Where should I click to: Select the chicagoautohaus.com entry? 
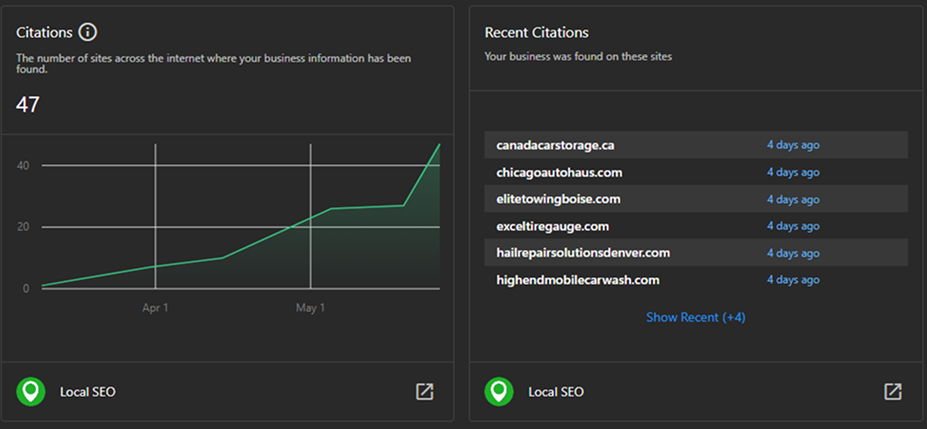tap(559, 172)
